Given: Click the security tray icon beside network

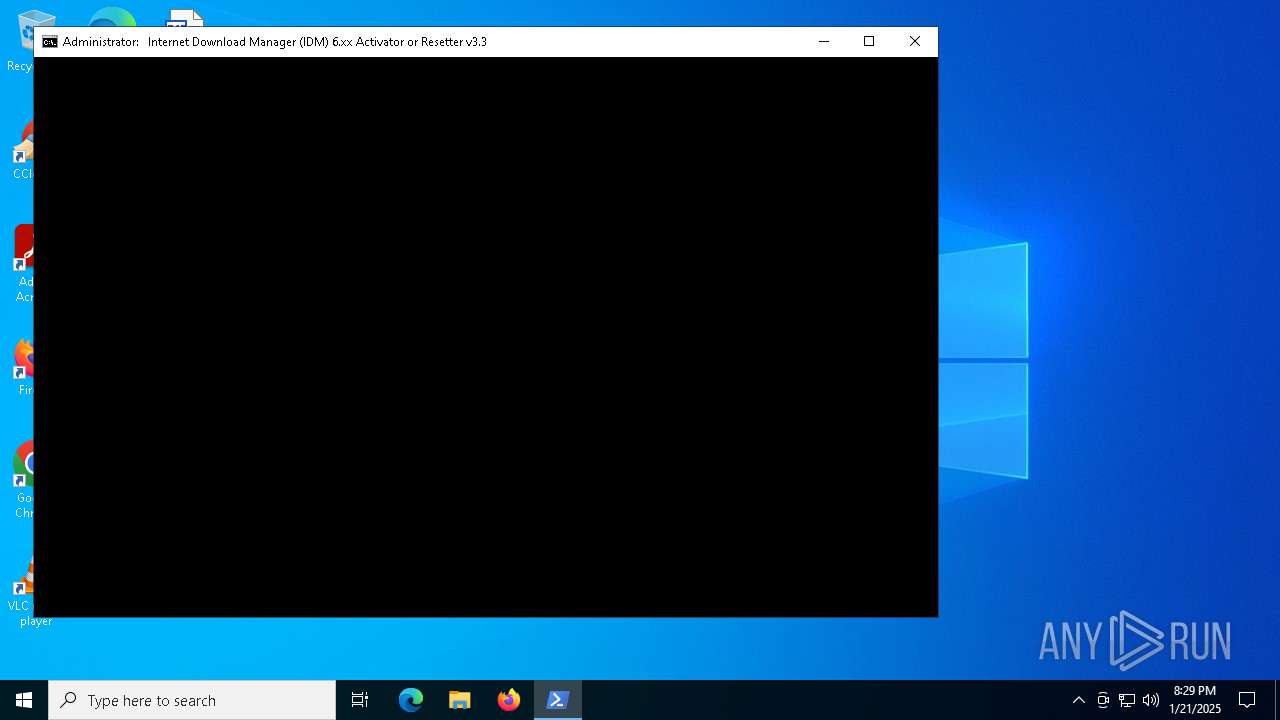Looking at the screenshot, I should click(1103, 700).
